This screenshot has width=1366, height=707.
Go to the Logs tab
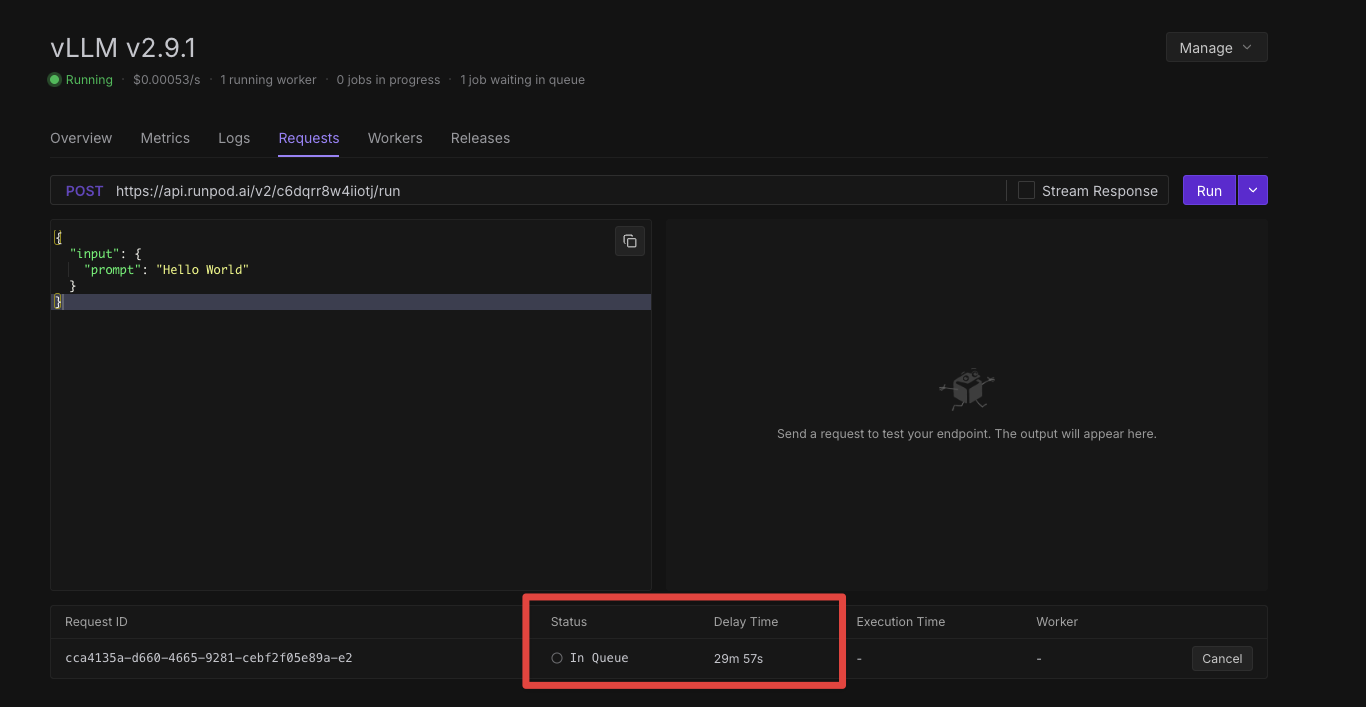click(234, 138)
